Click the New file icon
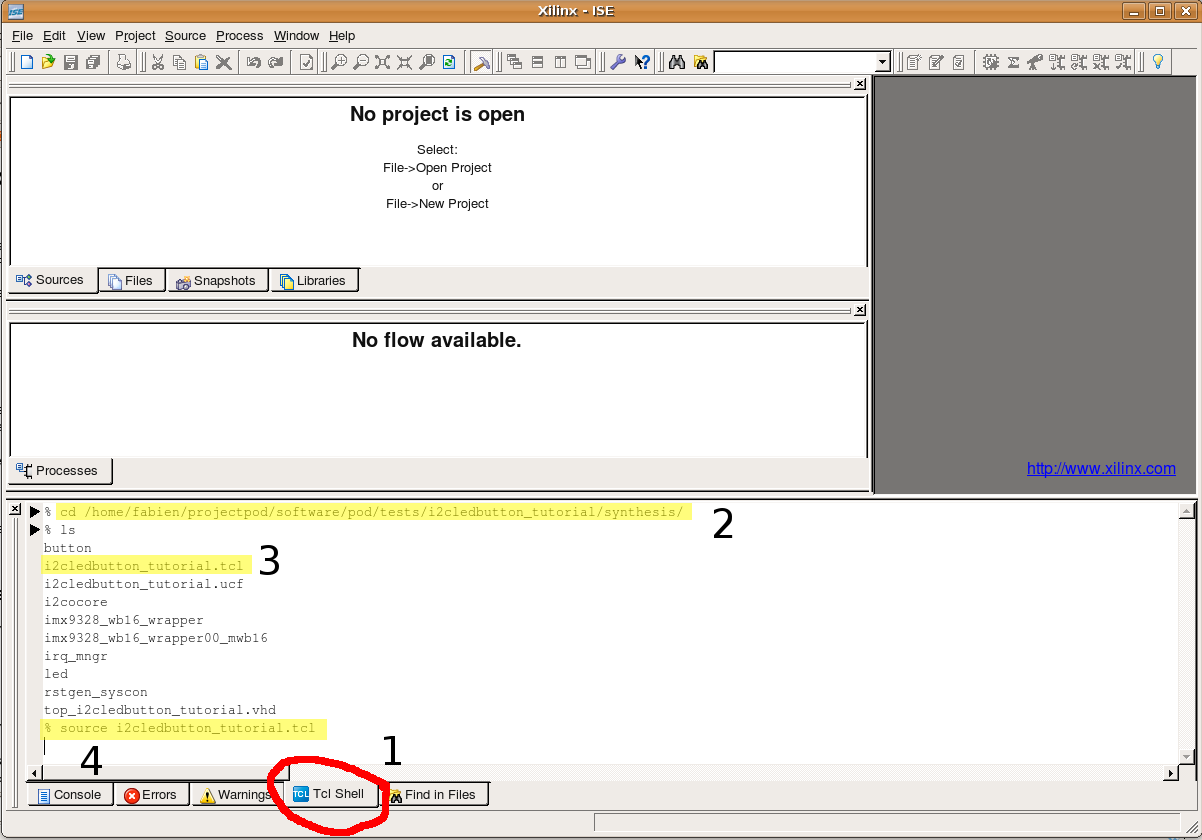Screen dimensions: 1202x840 pyautogui.click(x=27, y=62)
